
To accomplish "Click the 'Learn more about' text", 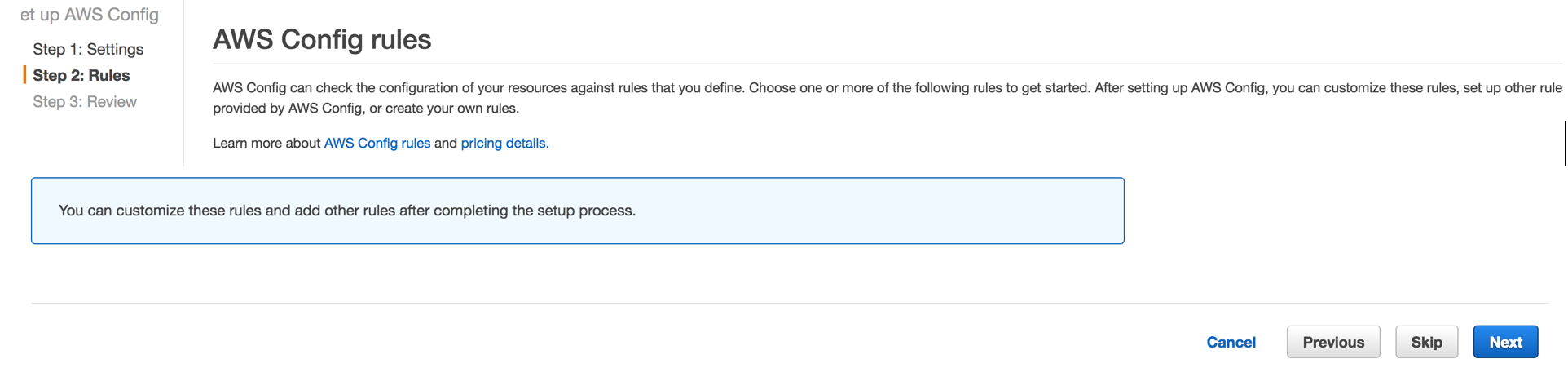I will [266, 143].
